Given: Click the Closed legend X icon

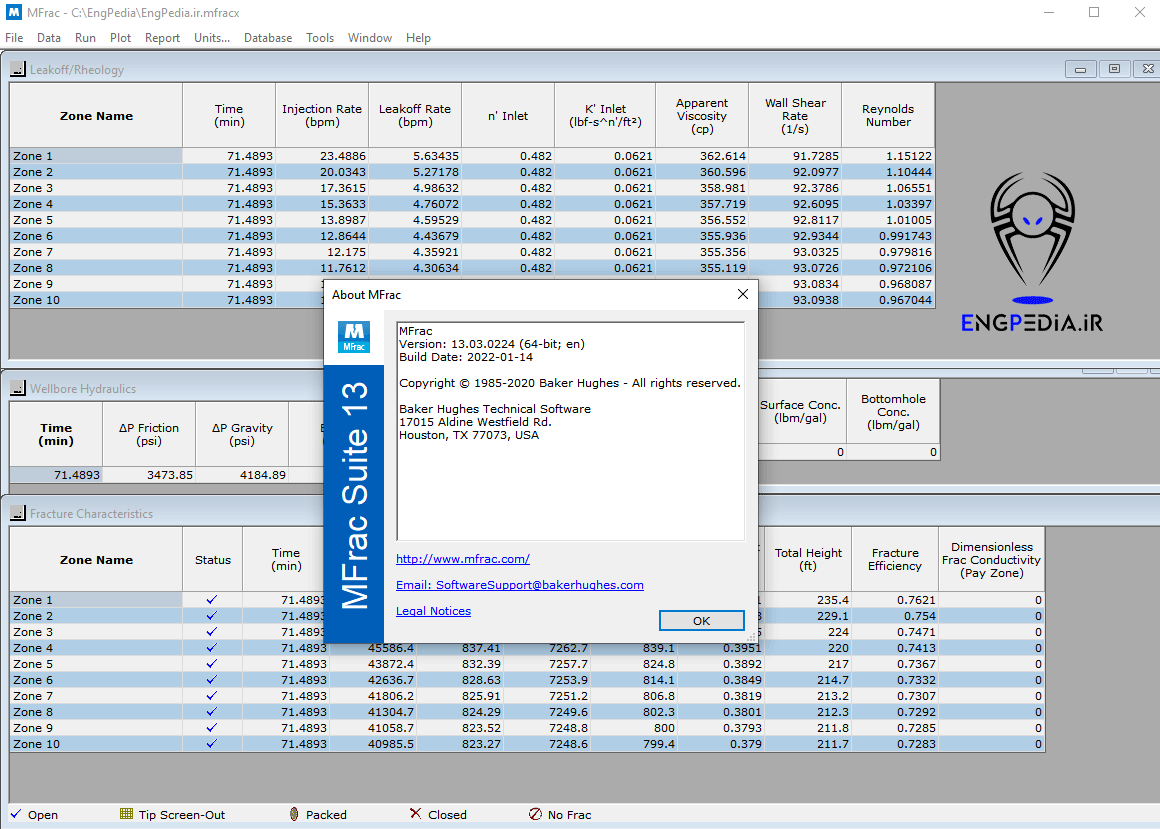Looking at the screenshot, I should (416, 813).
